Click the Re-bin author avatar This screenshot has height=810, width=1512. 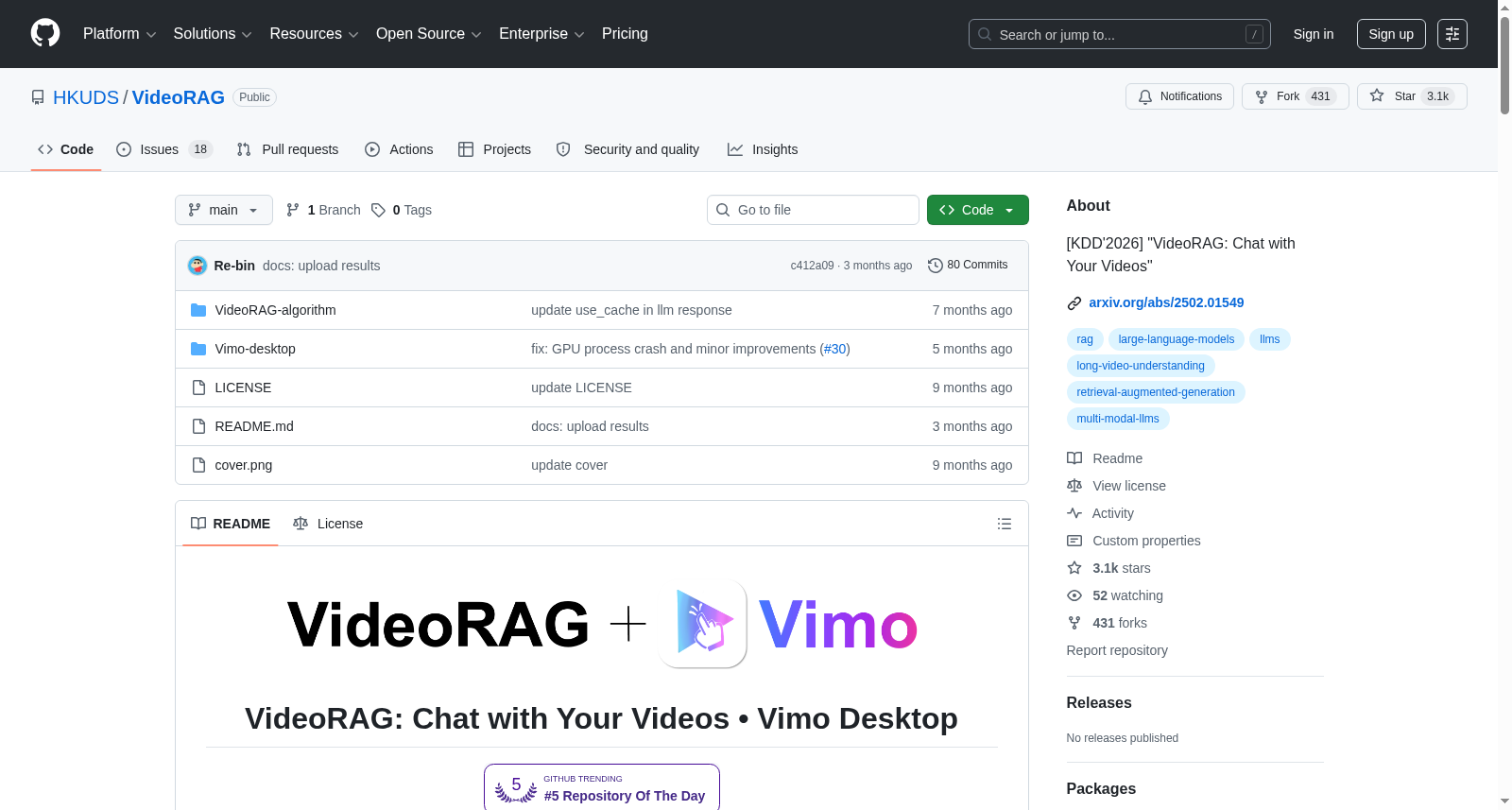pyautogui.click(x=198, y=266)
